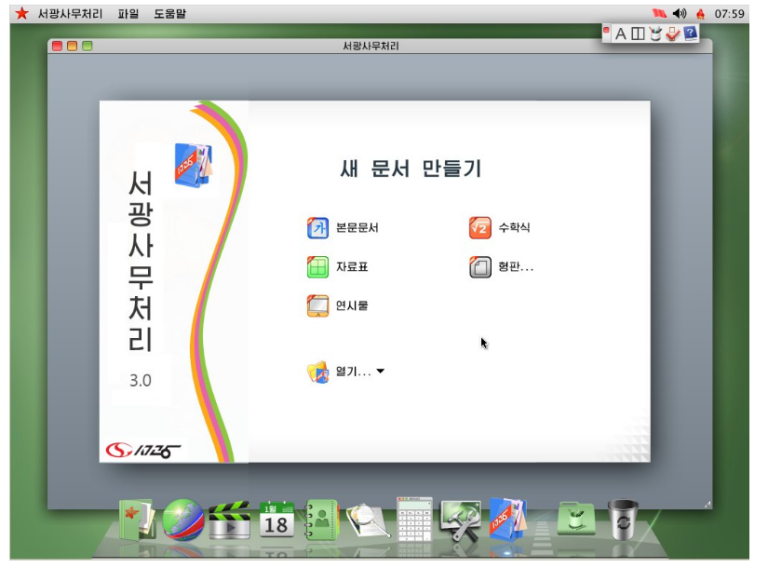Screen dimensions: 768x568
Task: Click the 열기 open folder icon
Action: 318,372
